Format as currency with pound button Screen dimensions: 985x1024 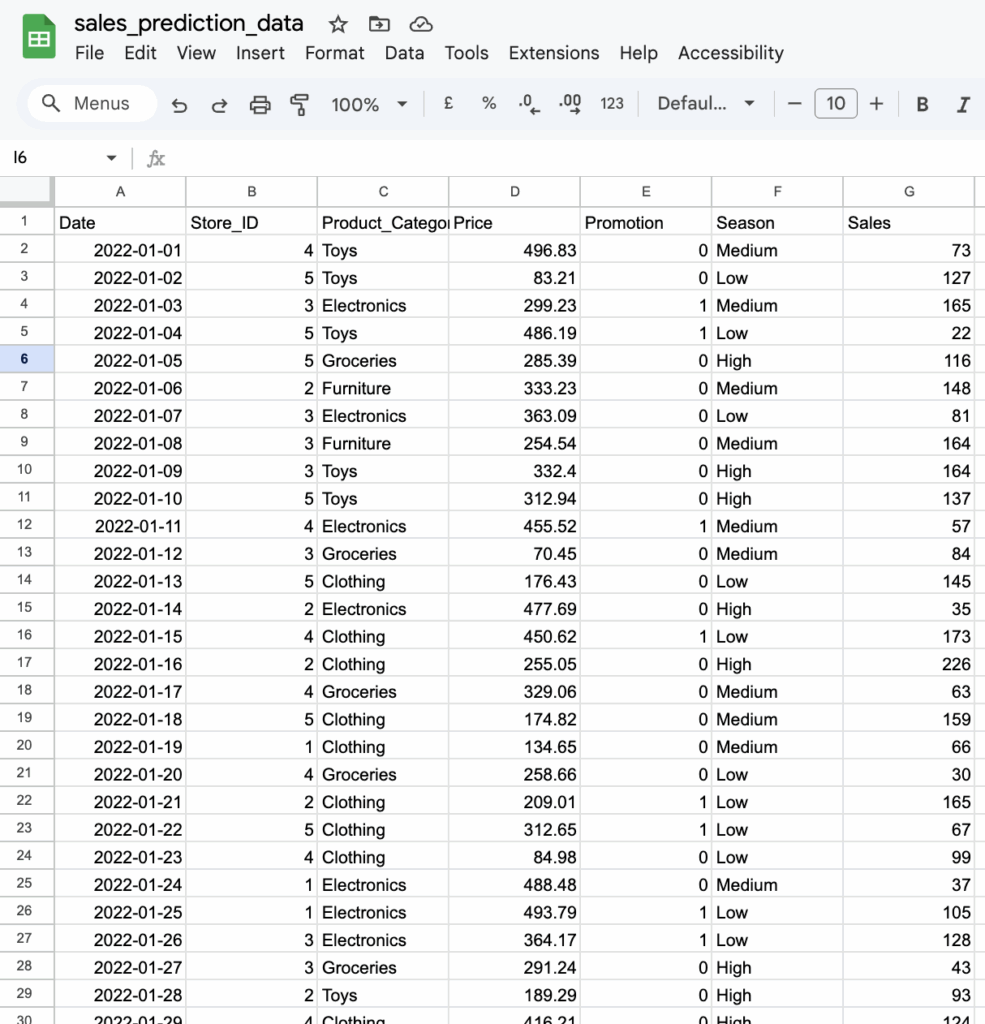[x=448, y=103]
